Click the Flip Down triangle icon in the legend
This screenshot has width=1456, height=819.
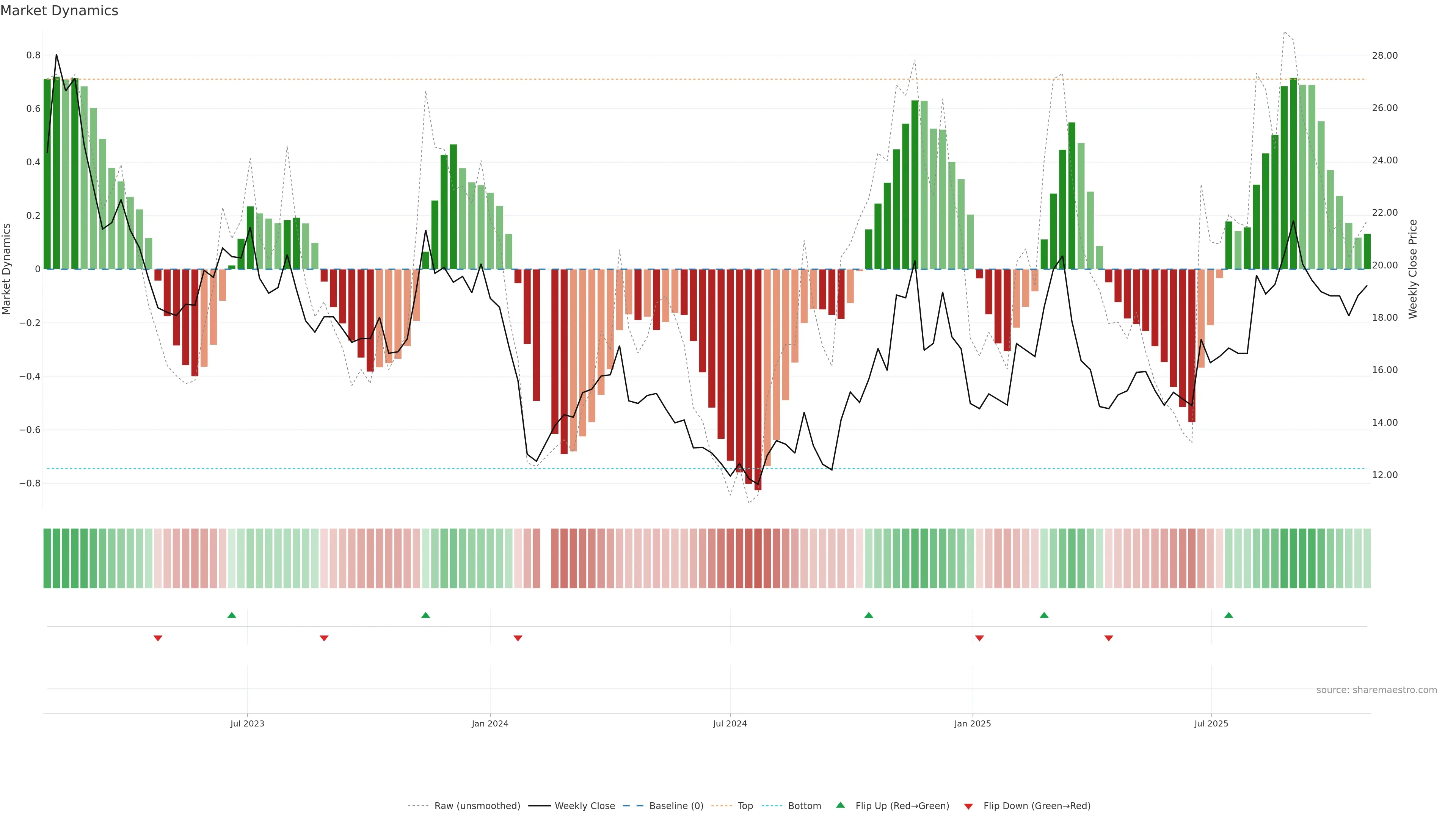968,806
